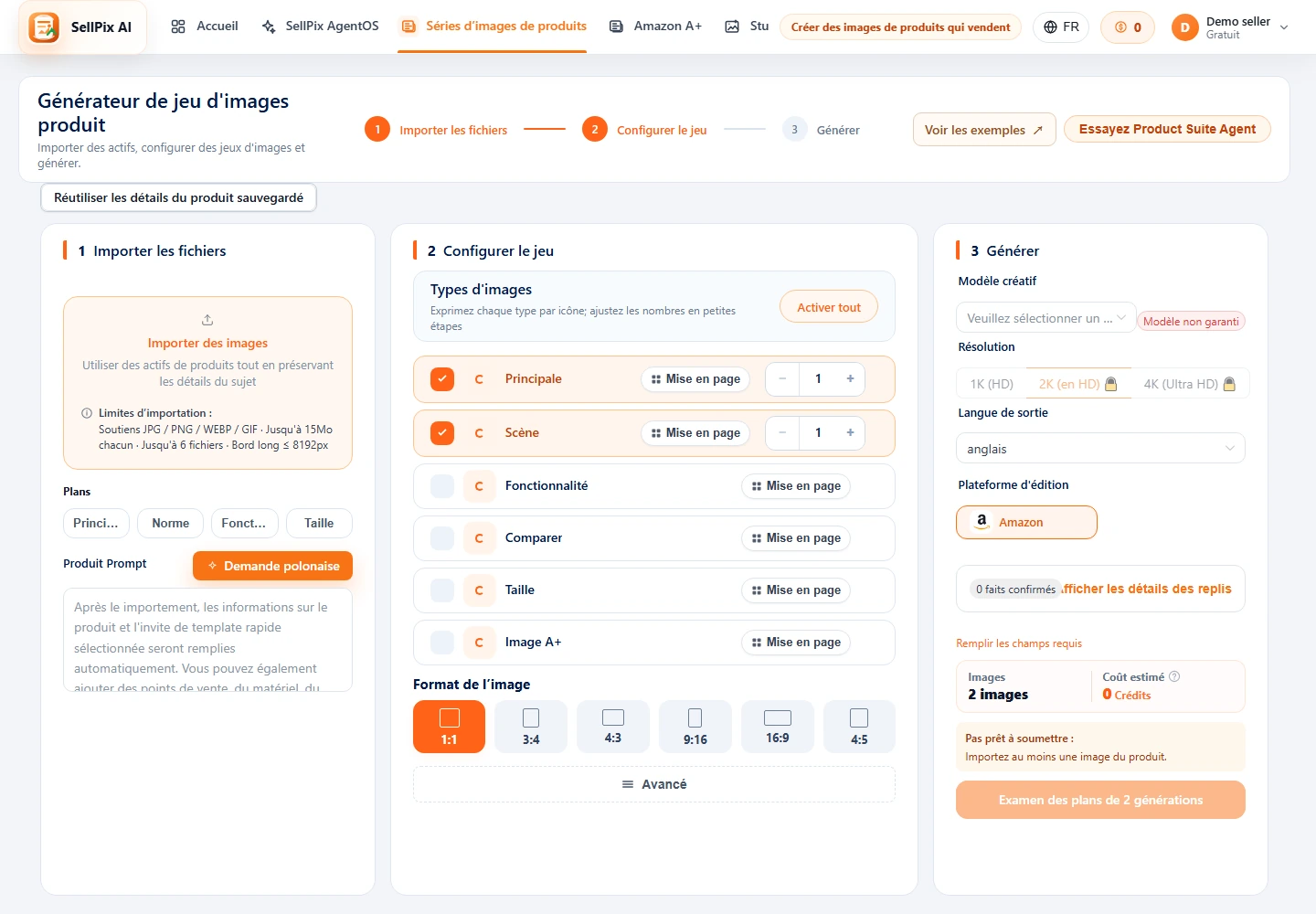Open the Langue de sortie dropdown
1316x914 pixels.
(1100, 449)
